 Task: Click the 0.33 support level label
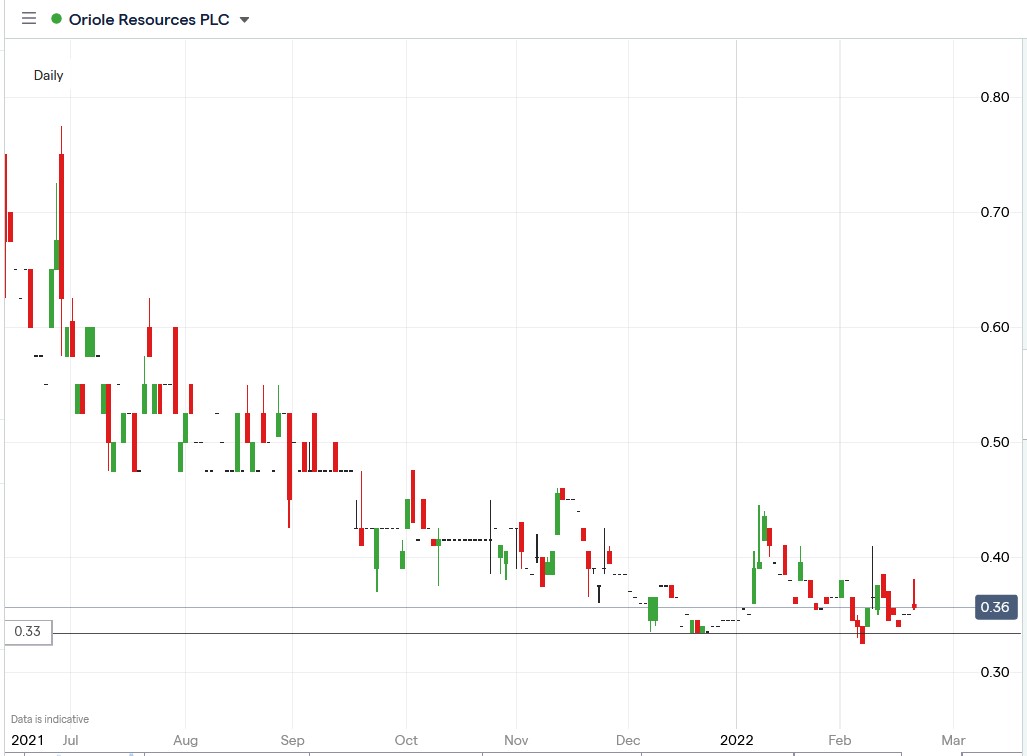pos(26,633)
